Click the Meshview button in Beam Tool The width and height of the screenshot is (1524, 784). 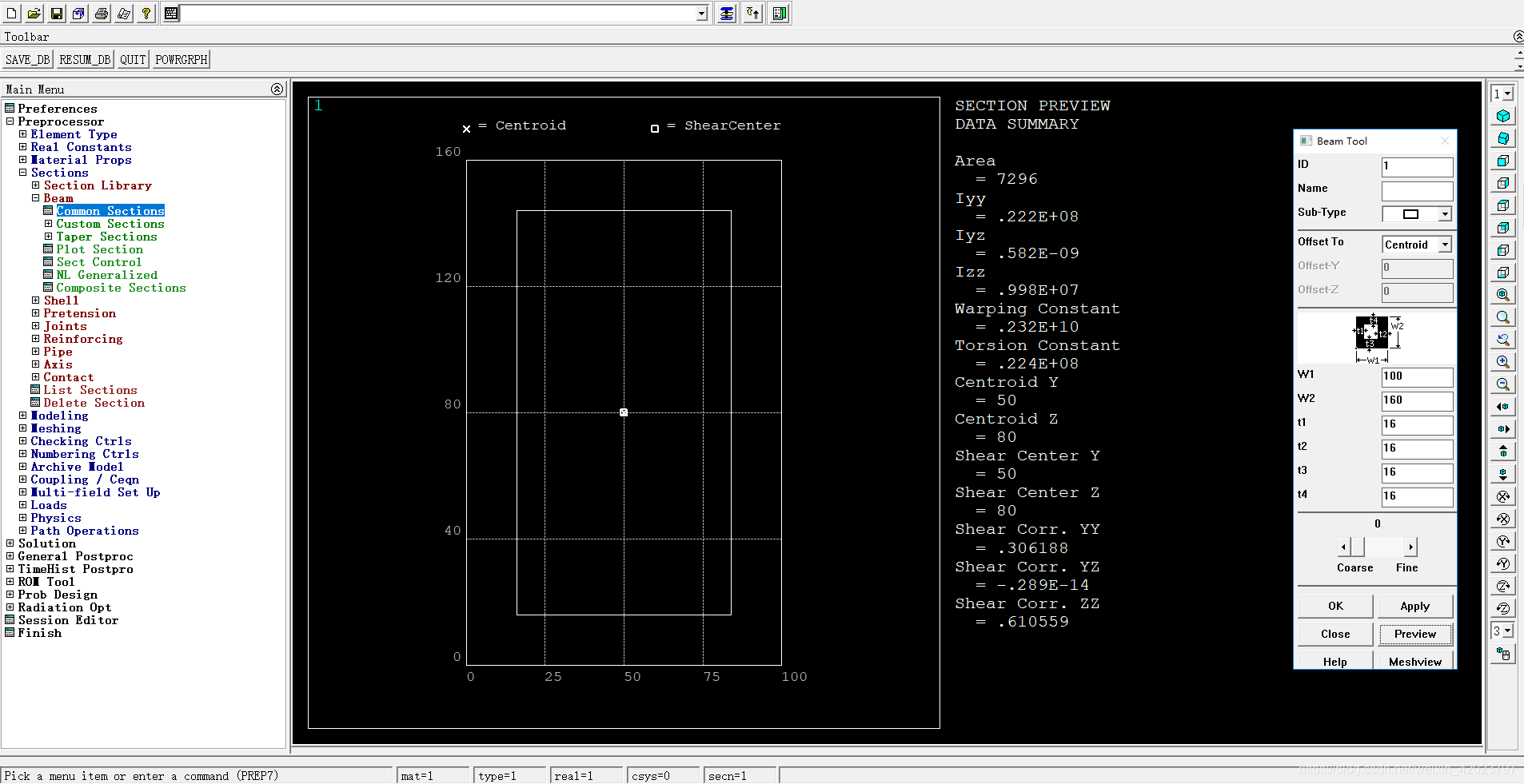click(x=1414, y=661)
